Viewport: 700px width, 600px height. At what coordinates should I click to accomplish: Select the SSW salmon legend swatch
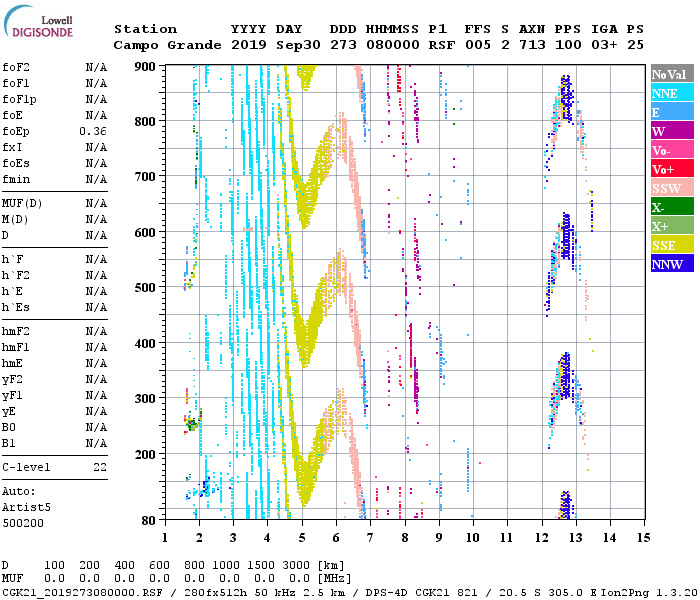pos(672,188)
